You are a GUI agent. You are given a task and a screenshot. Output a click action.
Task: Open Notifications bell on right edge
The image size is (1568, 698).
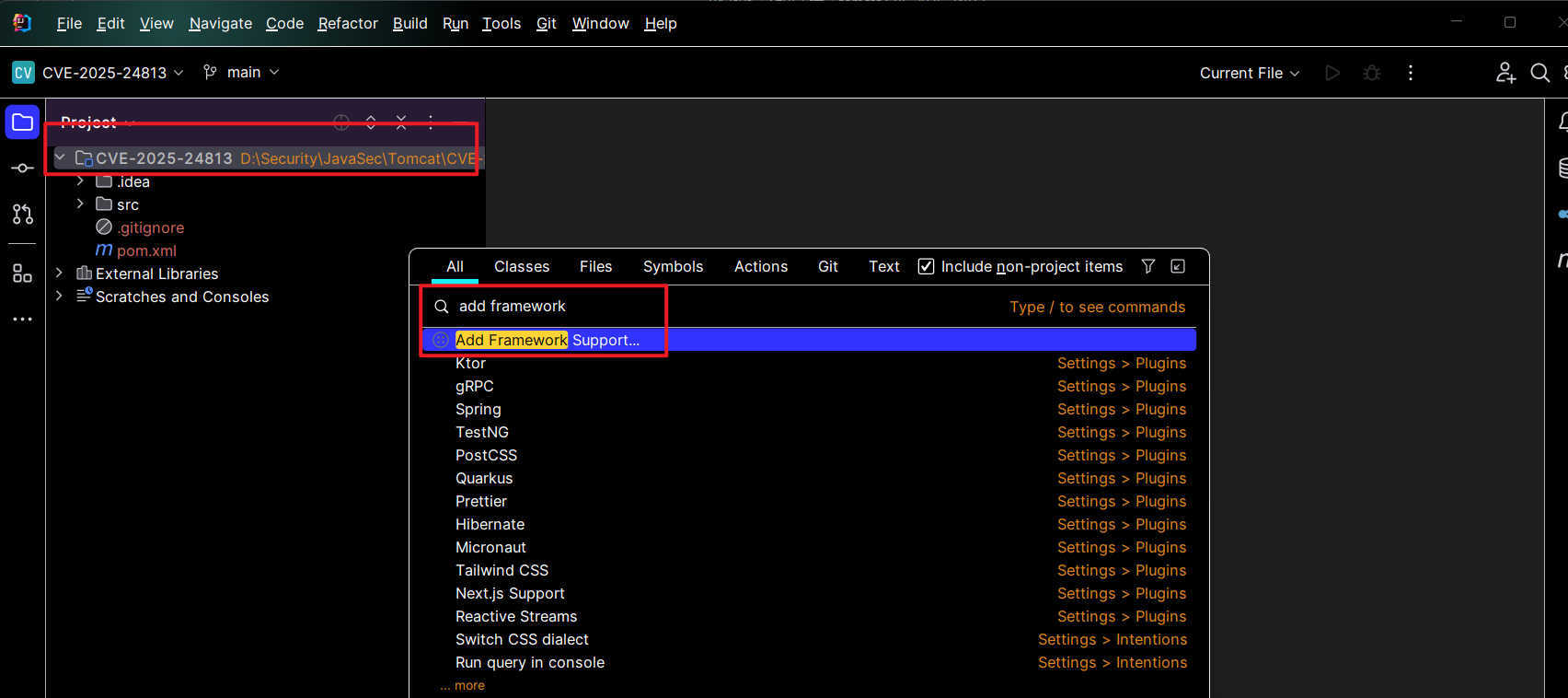coord(1562,122)
